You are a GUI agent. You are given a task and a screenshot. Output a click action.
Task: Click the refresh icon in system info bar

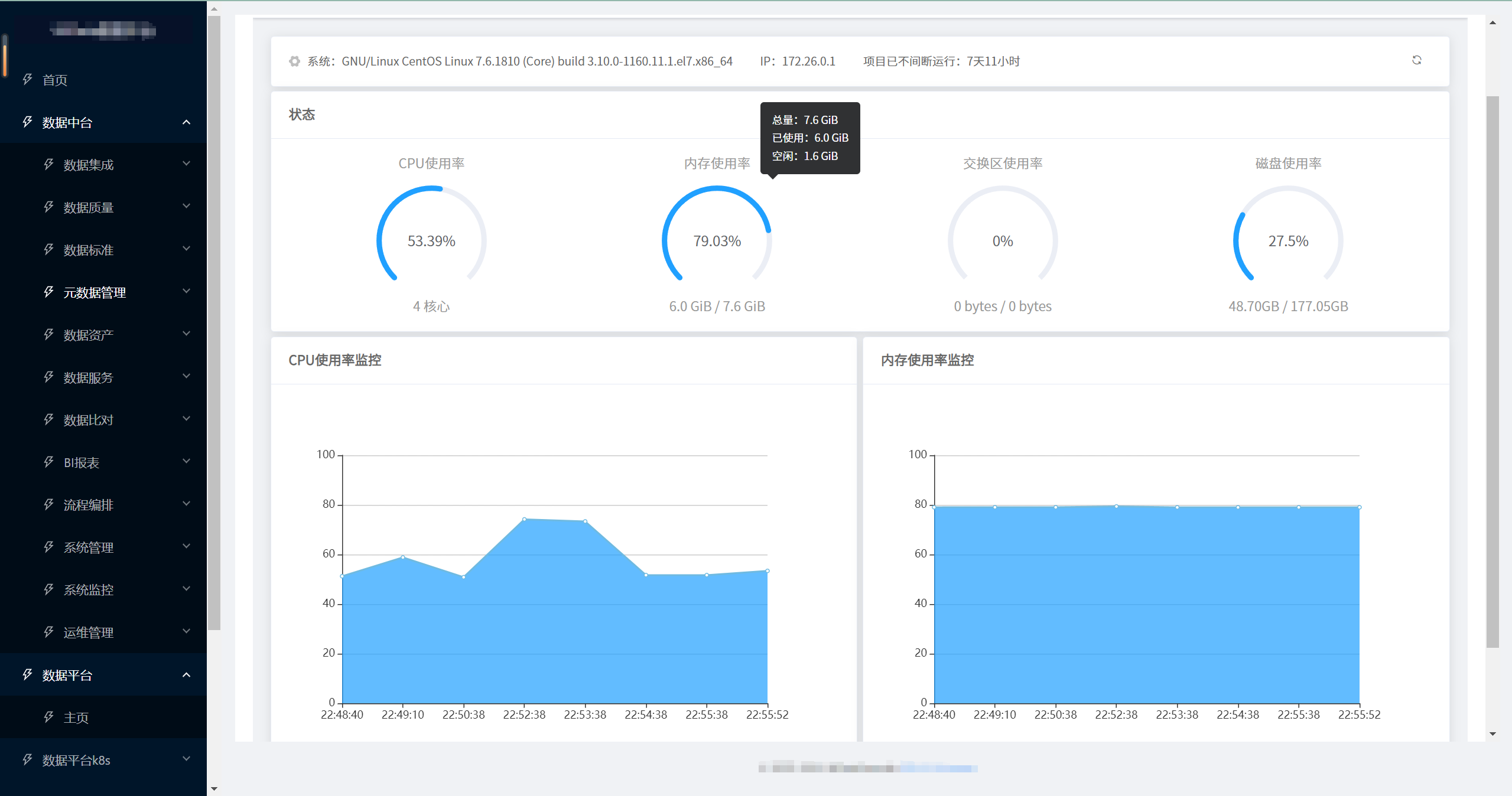coord(1416,60)
